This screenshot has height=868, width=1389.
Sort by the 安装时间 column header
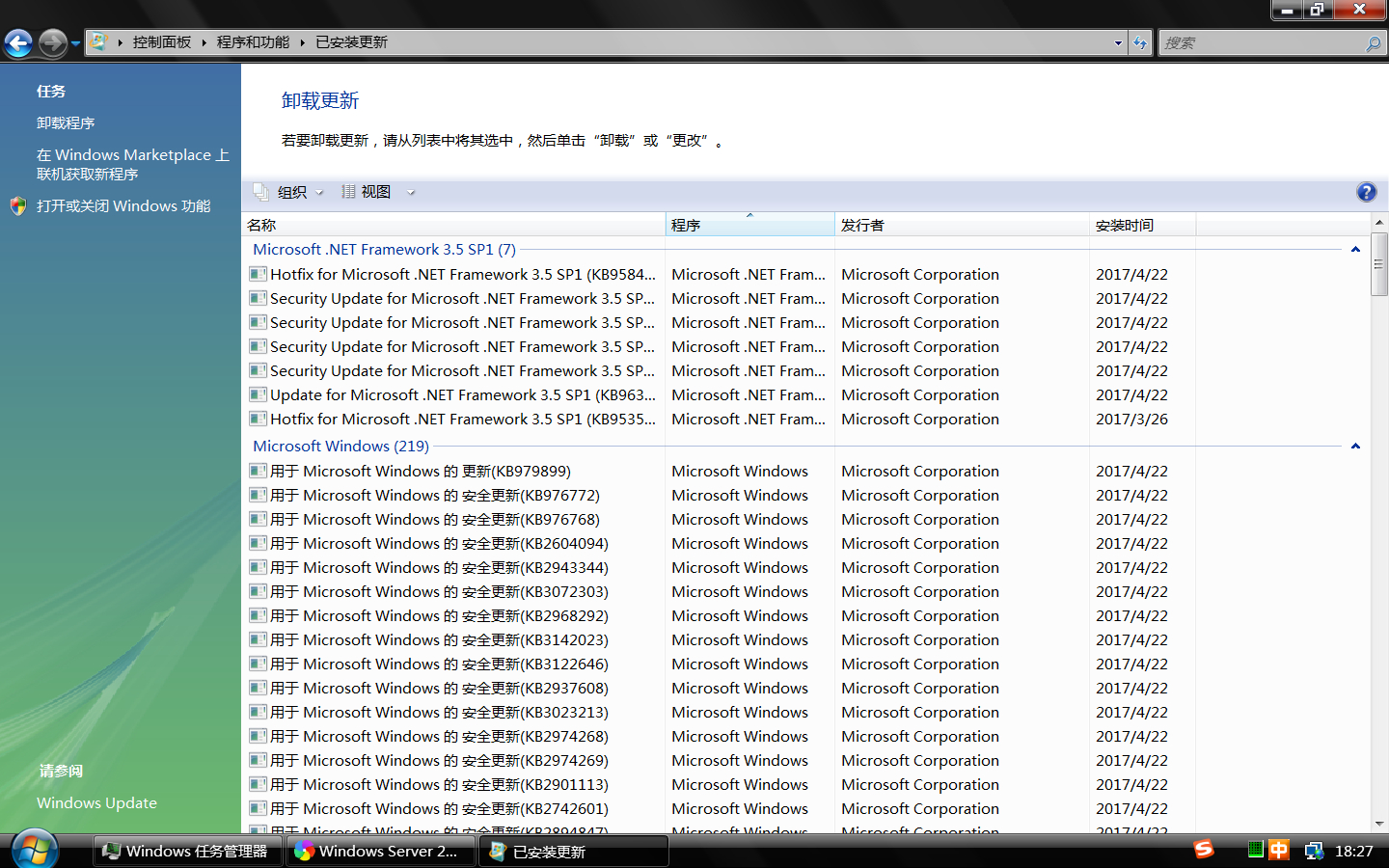pos(1143,225)
